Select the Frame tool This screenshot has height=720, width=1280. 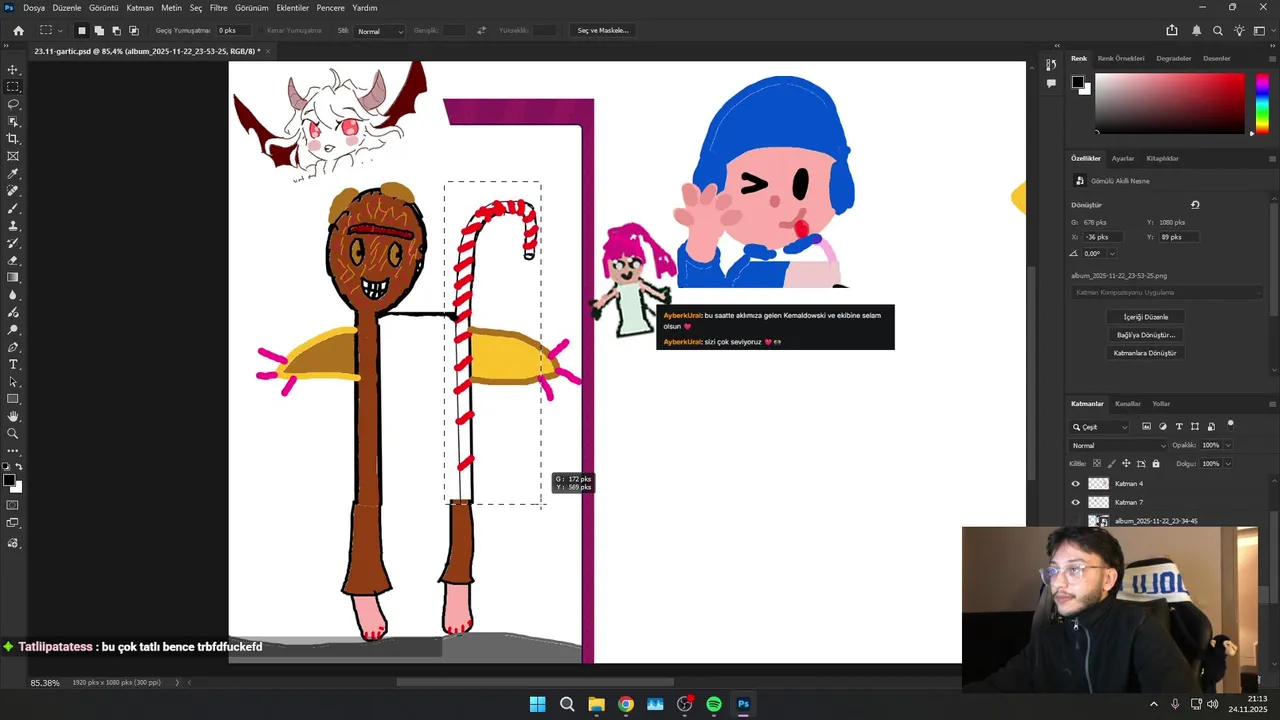coord(13,156)
